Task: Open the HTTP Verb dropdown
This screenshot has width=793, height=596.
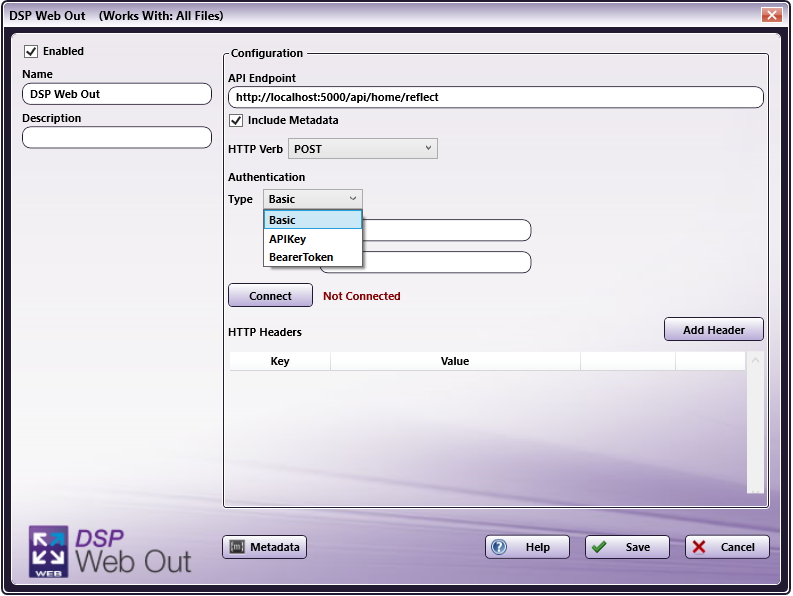Action: [x=363, y=149]
